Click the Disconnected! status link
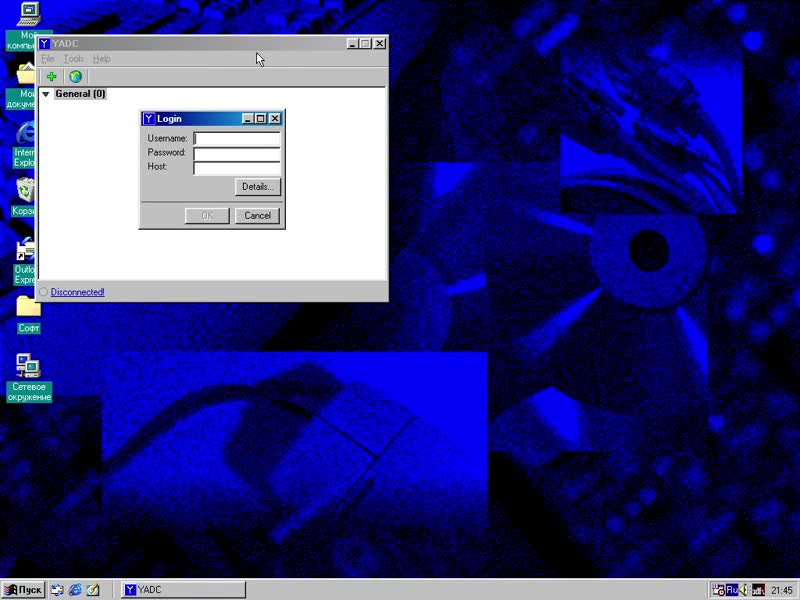The height and width of the screenshot is (600, 800). point(77,292)
